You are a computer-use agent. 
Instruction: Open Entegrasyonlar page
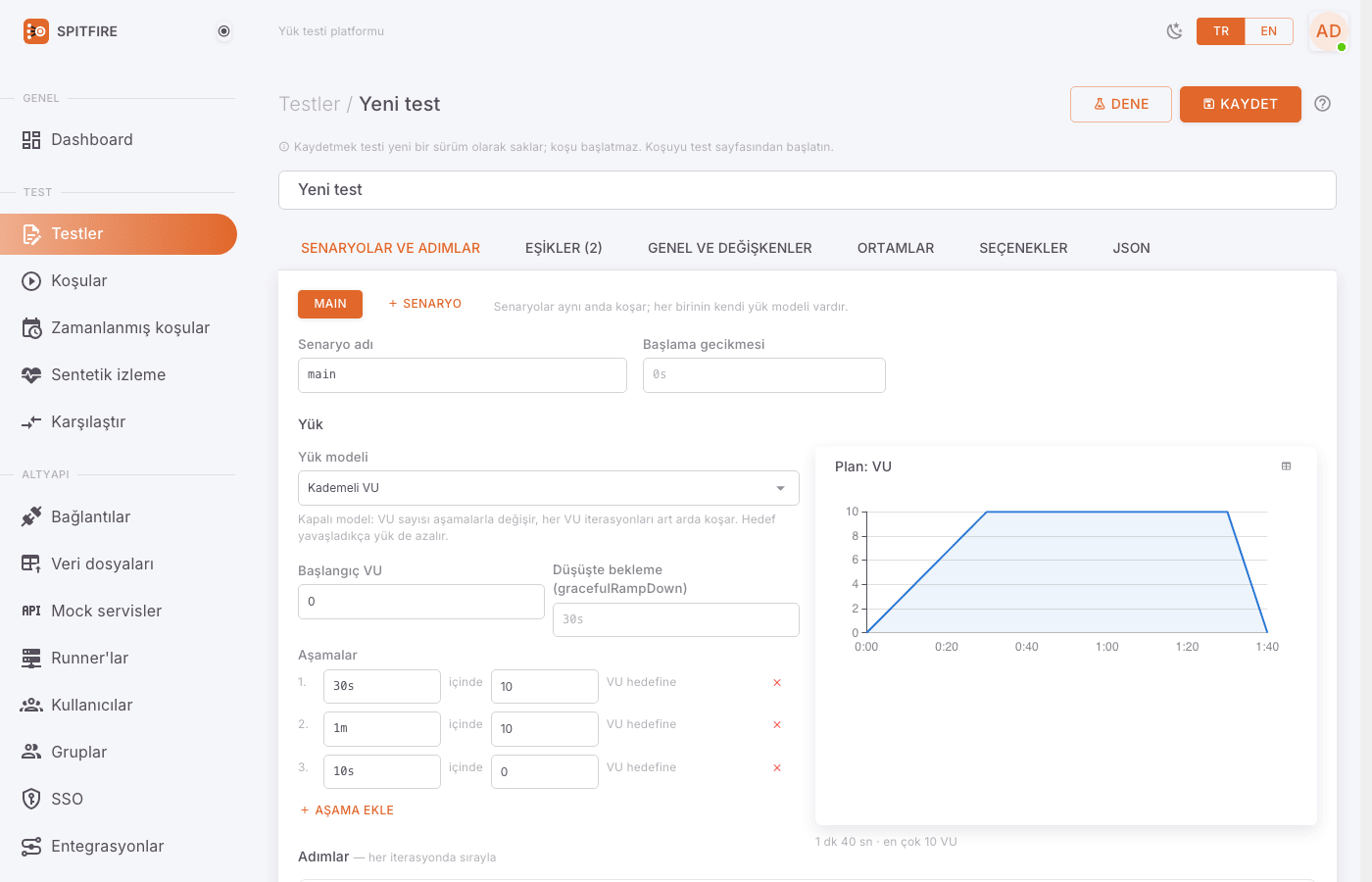click(x=119, y=847)
